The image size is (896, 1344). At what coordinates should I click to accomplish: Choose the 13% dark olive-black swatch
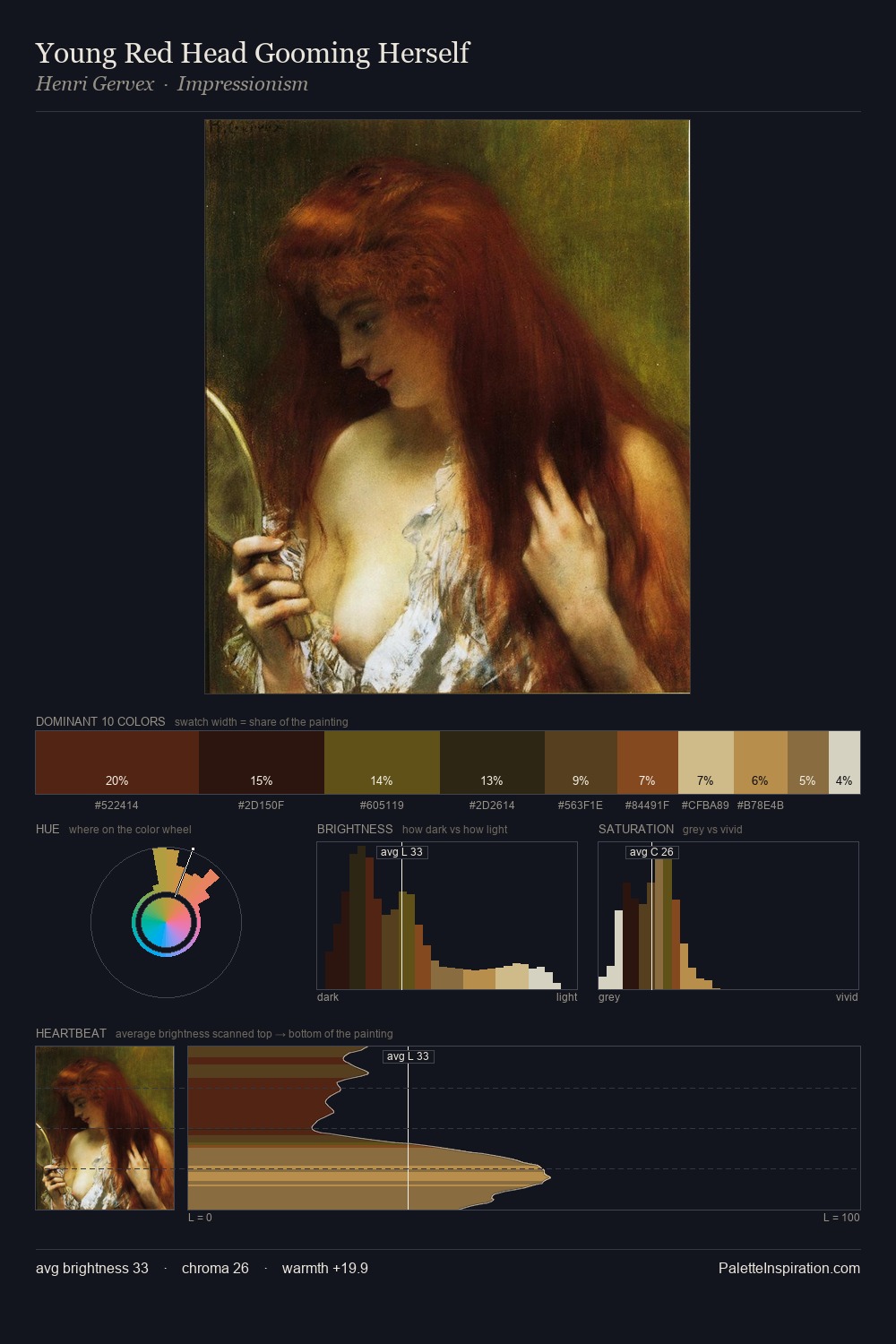pyautogui.click(x=492, y=762)
